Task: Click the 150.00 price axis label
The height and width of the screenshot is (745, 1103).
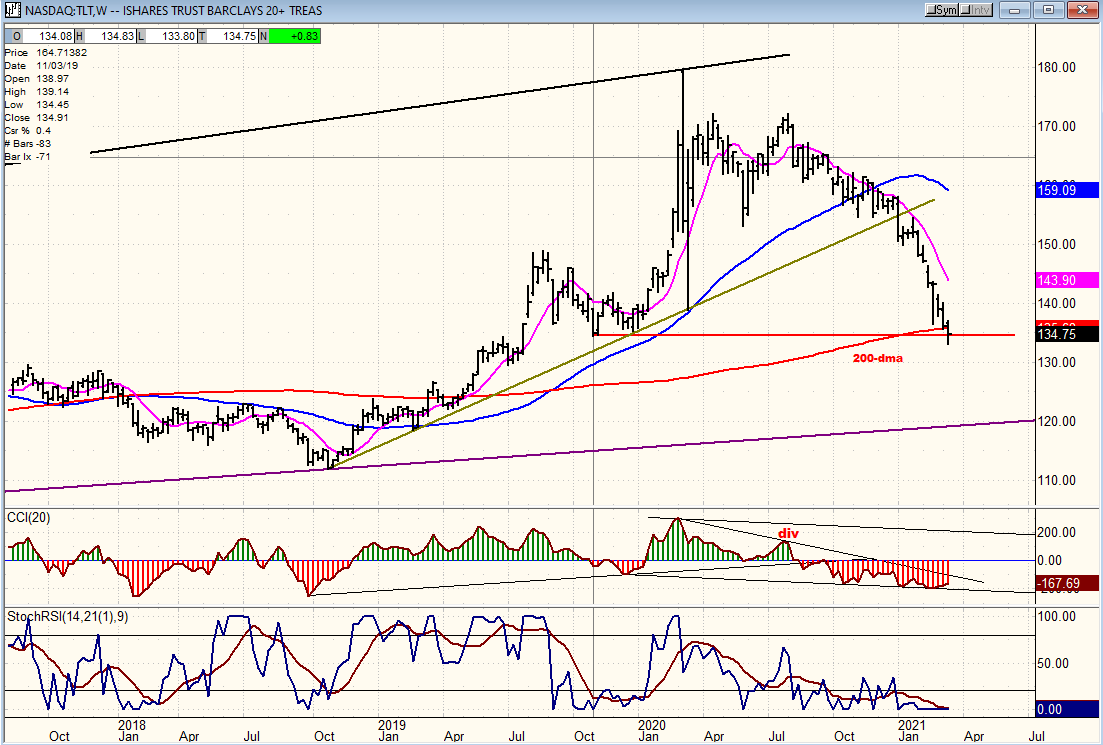Action: [1059, 245]
